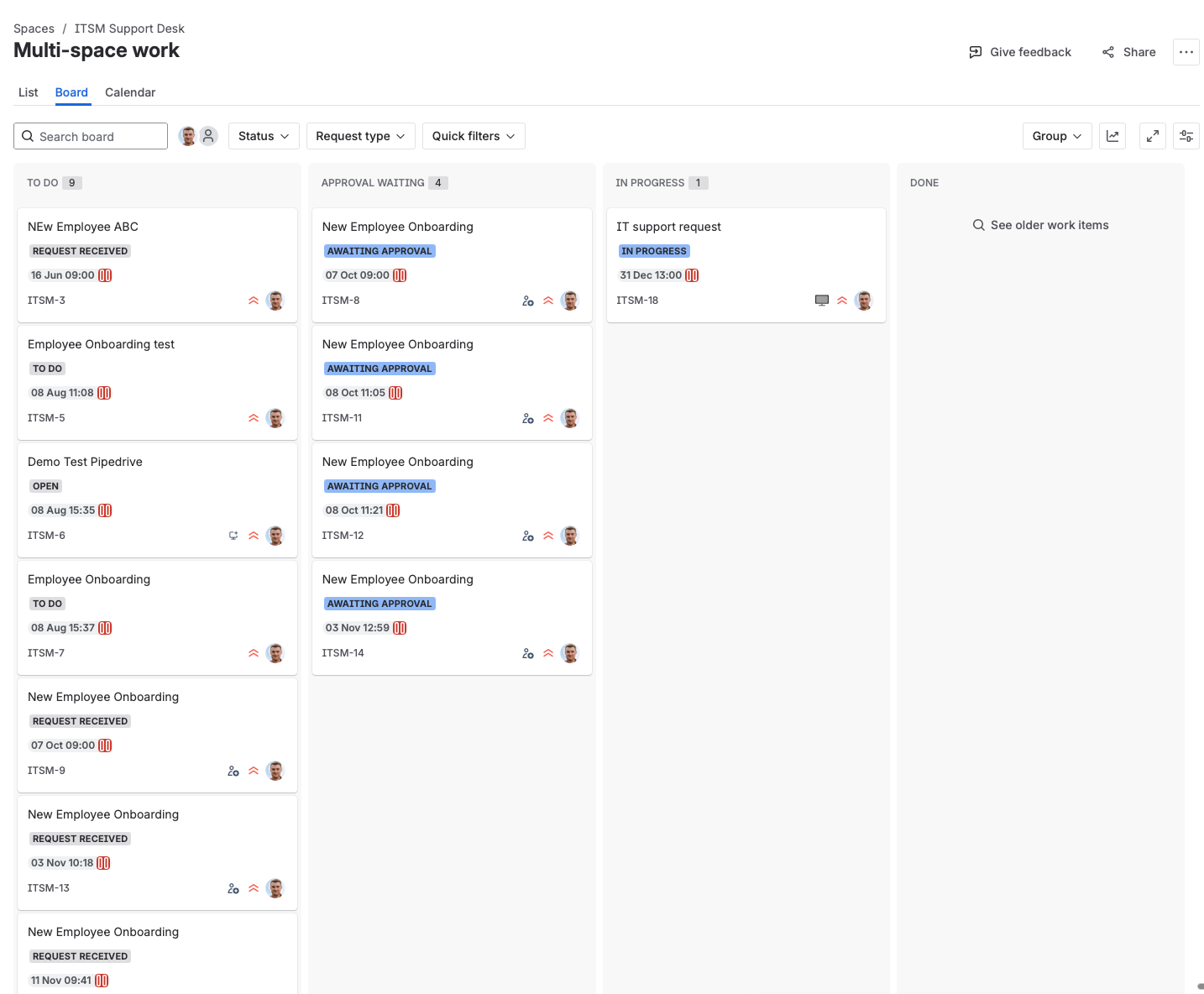Viewport: 1204px width, 994px height.
Task: Open the Request type dropdown
Action: (x=360, y=136)
